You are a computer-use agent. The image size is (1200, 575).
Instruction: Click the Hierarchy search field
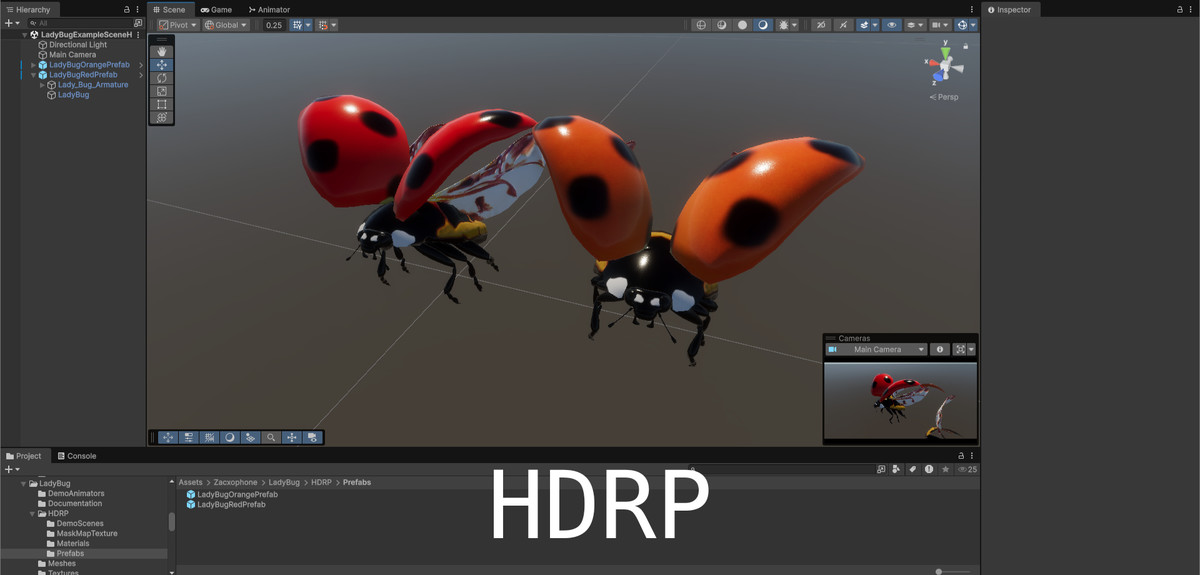80,22
